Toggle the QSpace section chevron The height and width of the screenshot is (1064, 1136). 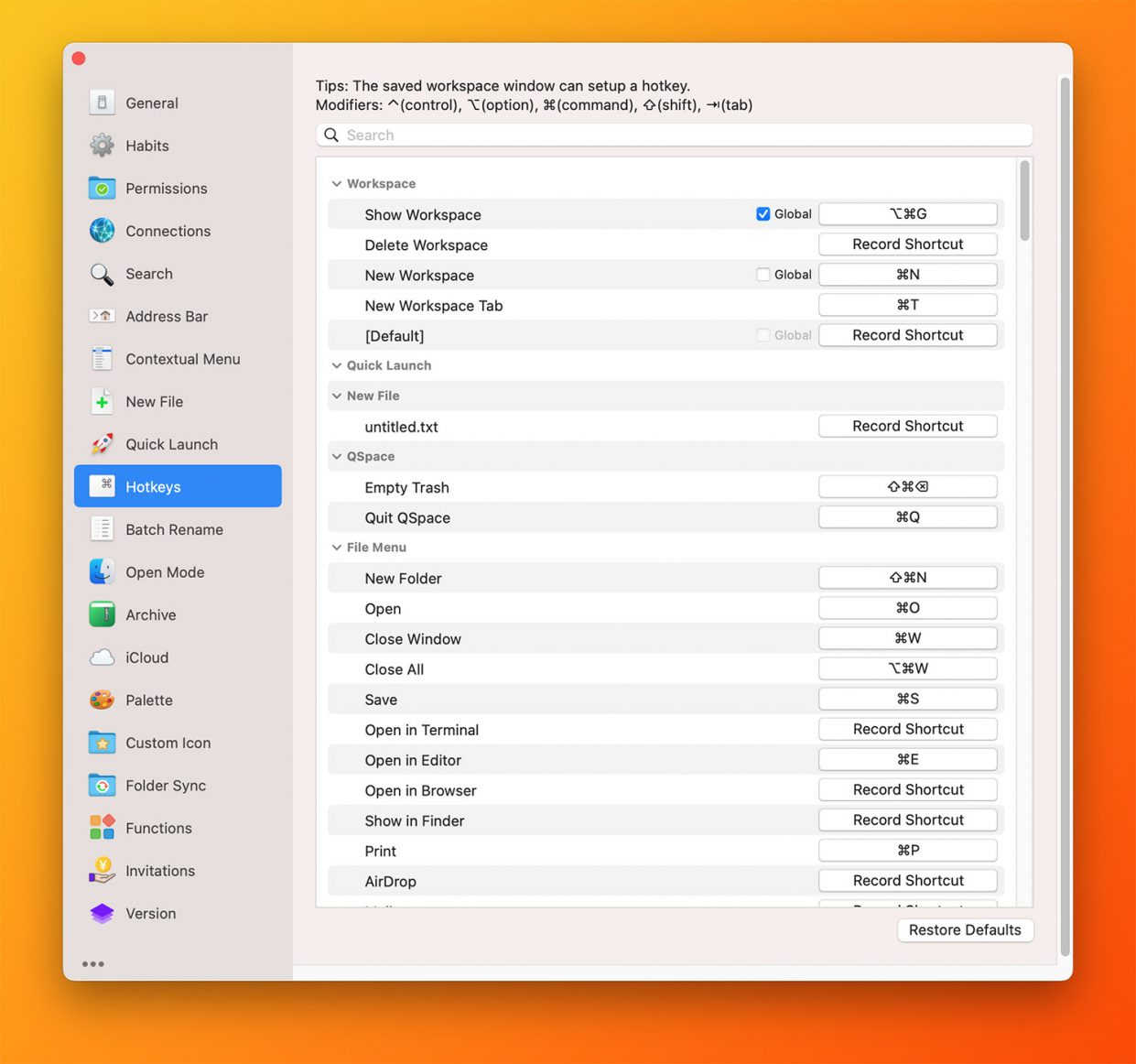337,457
